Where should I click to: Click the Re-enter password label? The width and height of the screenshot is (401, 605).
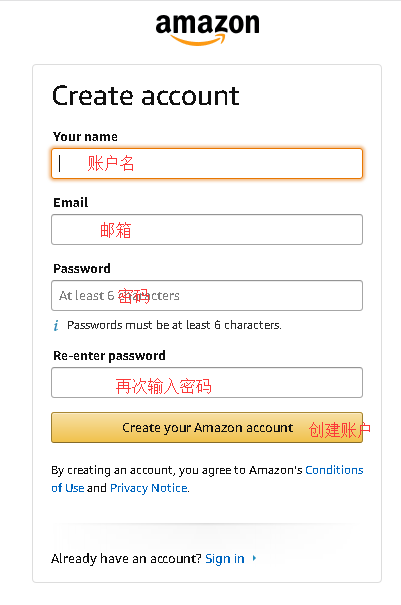point(109,356)
